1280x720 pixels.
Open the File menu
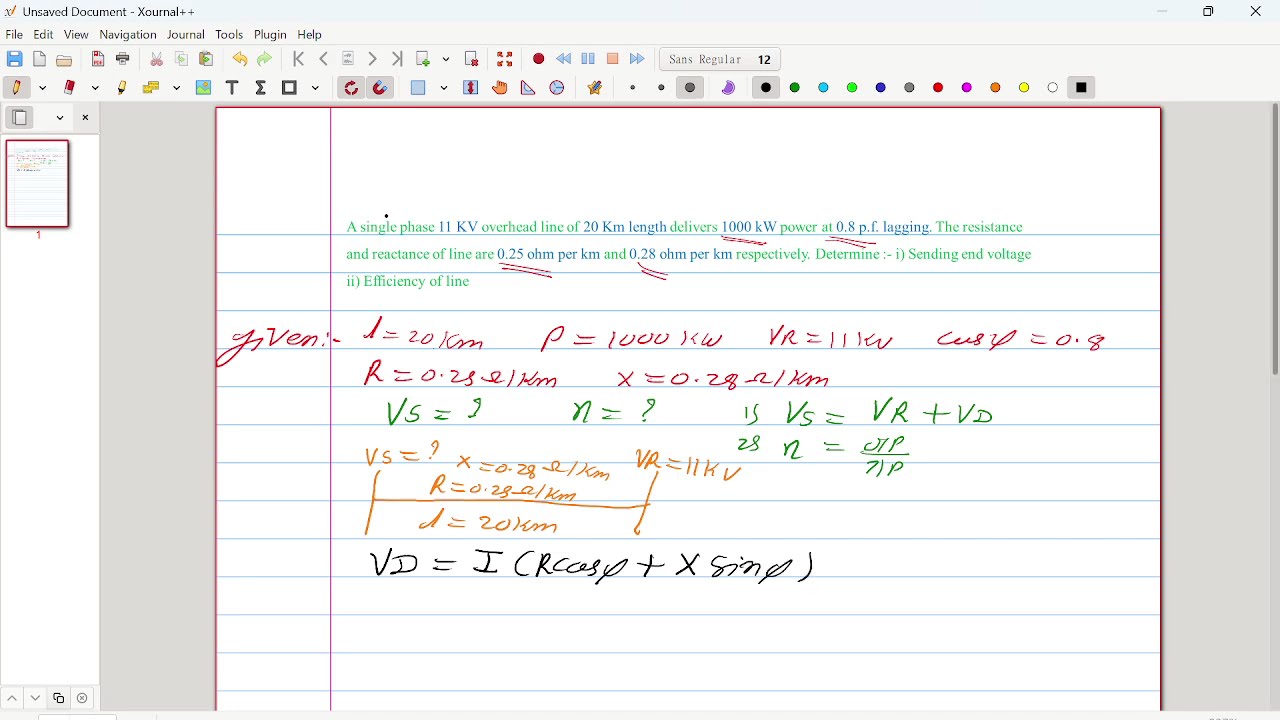pyautogui.click(x=14, y=35)
